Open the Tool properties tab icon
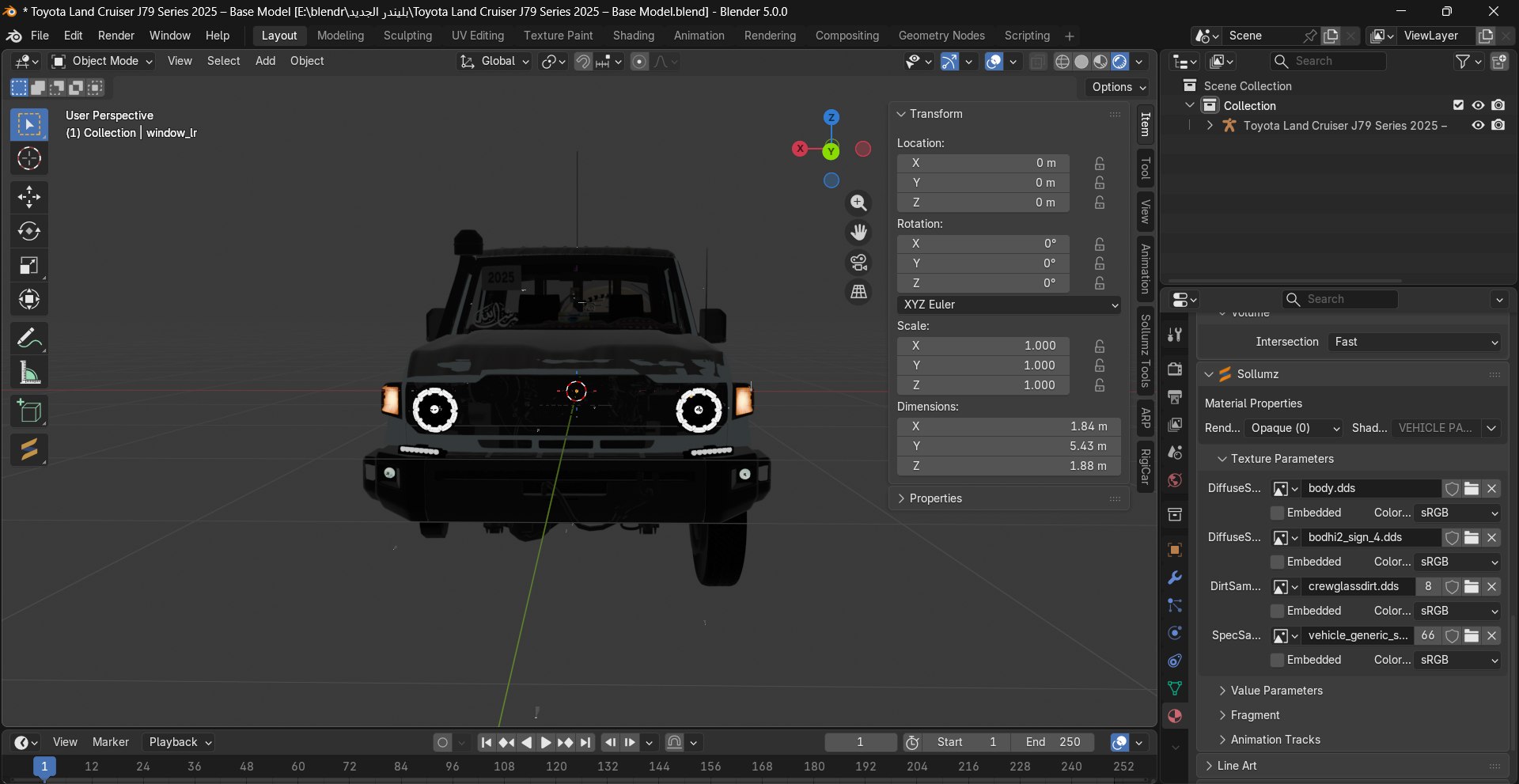The width and height of the screenshot is (1519, 784). point(1175,335)
